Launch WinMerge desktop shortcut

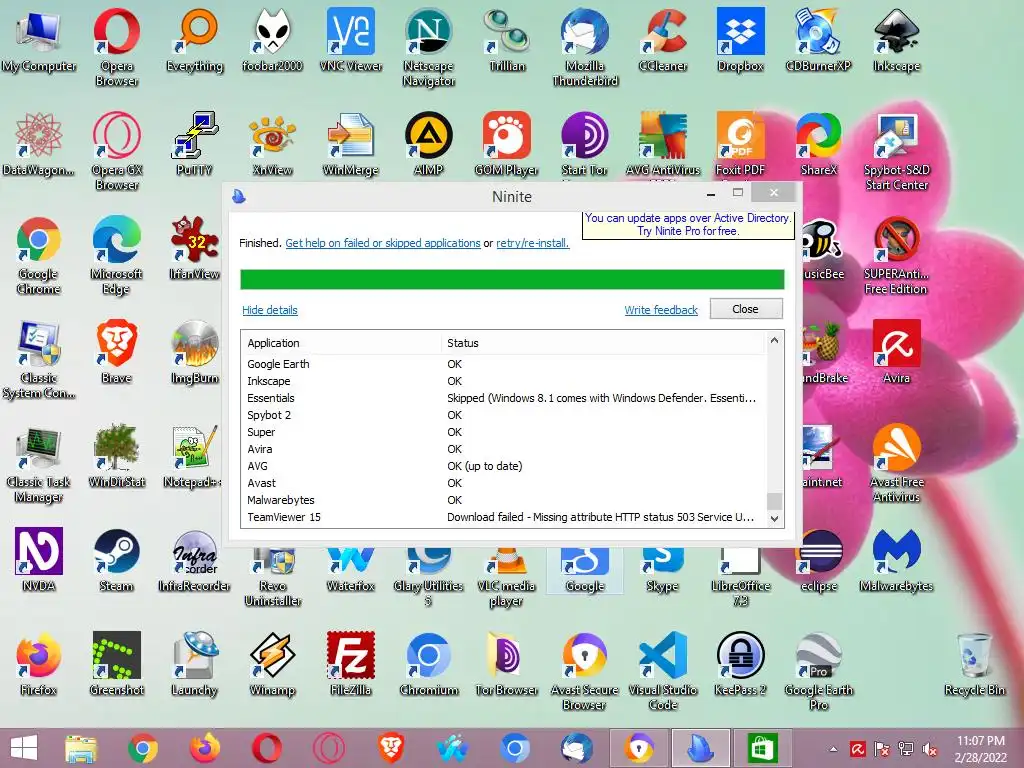coord(351,144)
